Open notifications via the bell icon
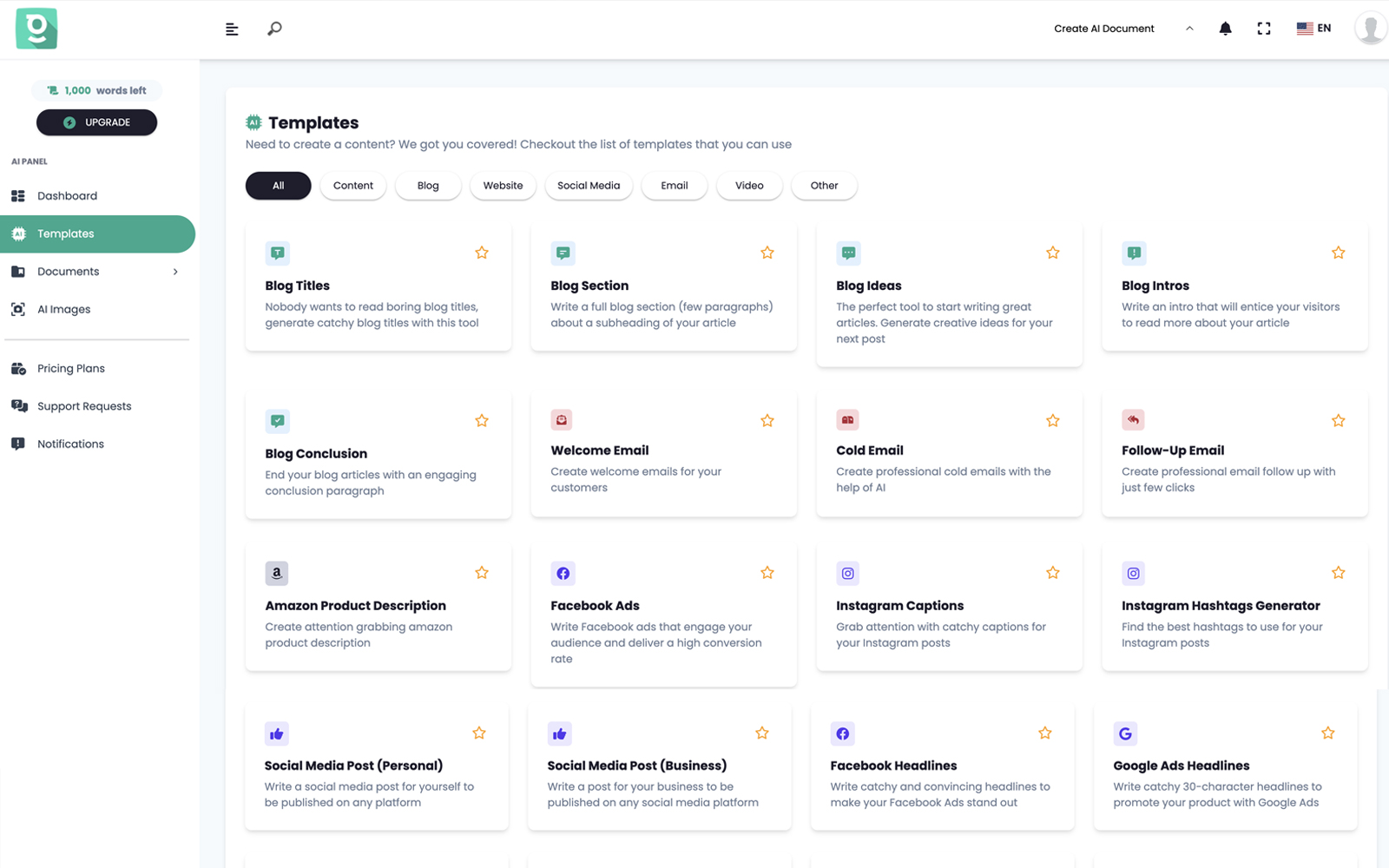The image size is (1389, 868). 1224,28
